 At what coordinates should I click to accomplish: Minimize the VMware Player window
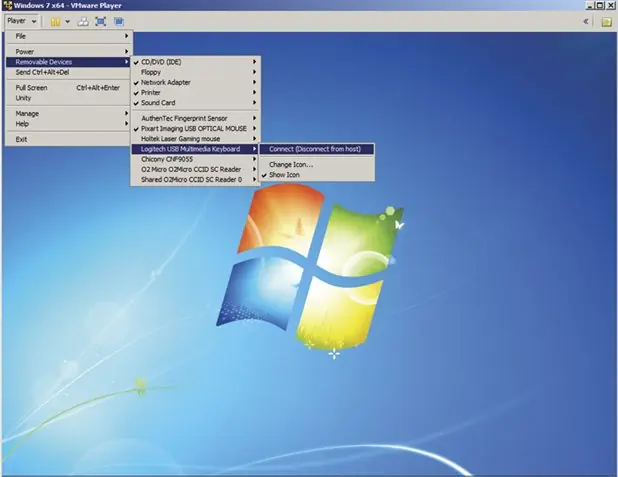coord(590,6)
